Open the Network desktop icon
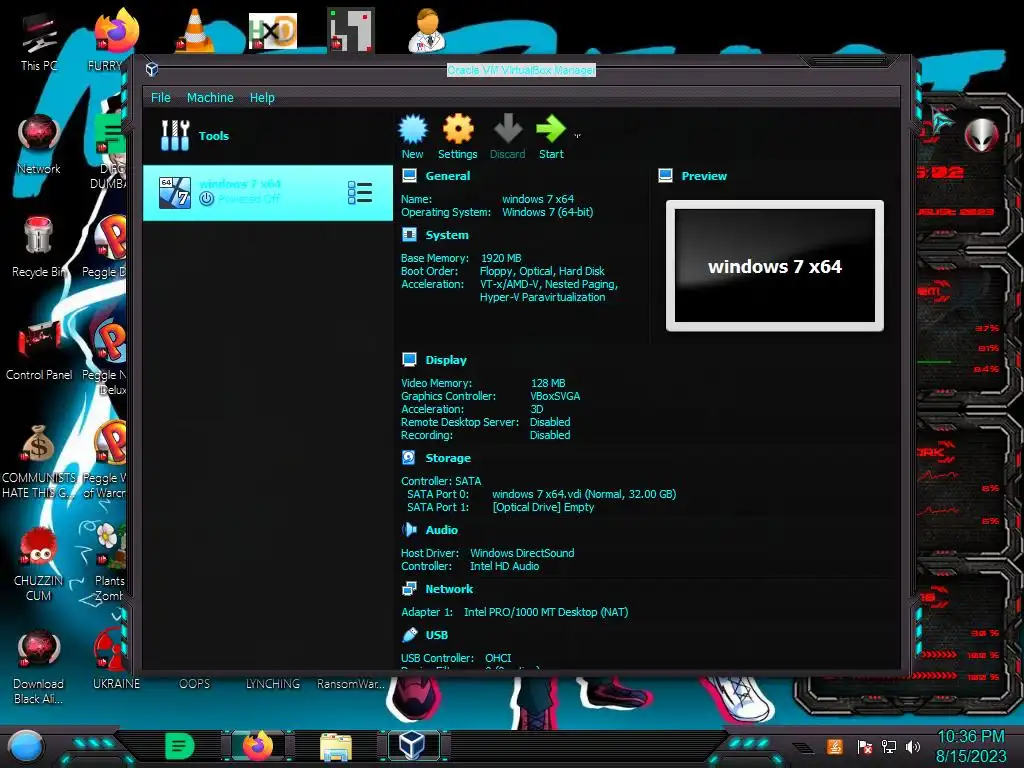This screenshot has width=1024, height=768. click(39, 144)
